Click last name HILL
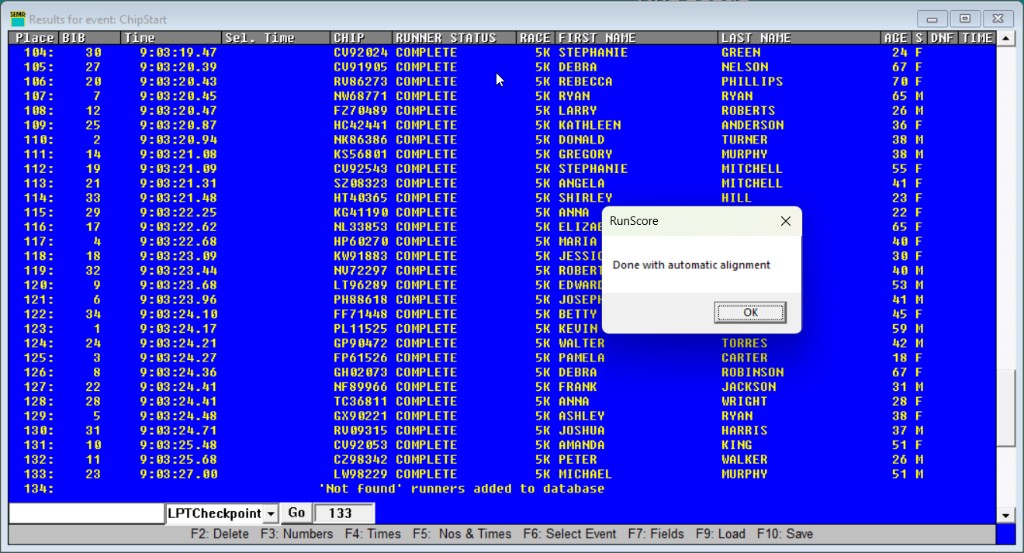1024x553 pixels. (x=736, y=198)
